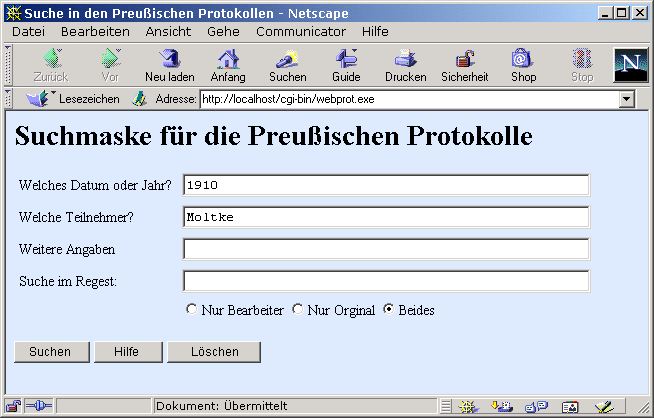Click the Netscape title bar application icon

14,13
